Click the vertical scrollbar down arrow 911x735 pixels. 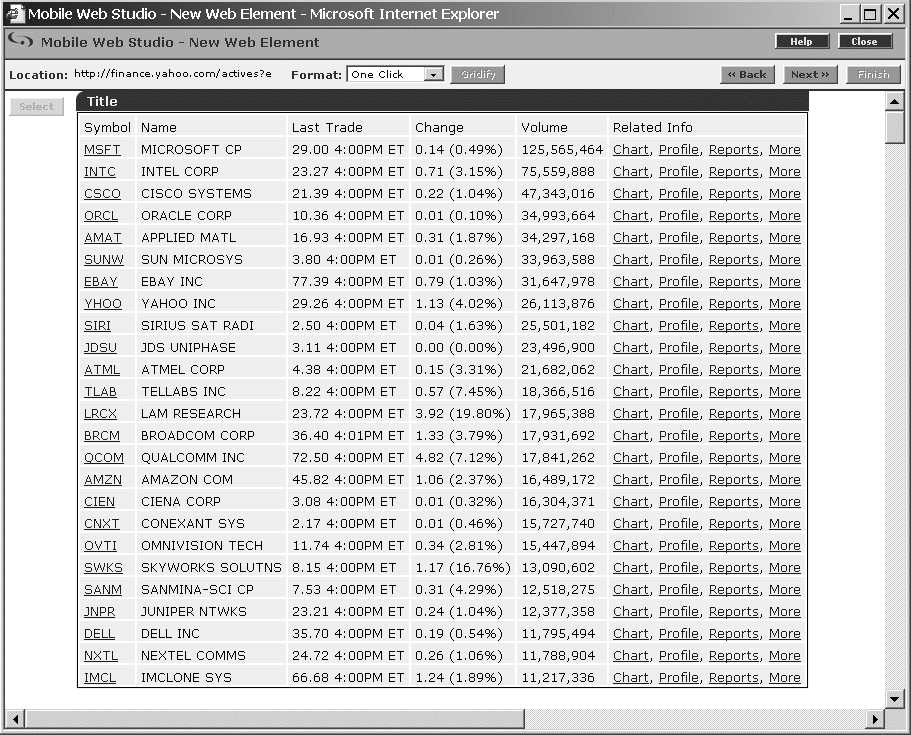pos(895,698)
